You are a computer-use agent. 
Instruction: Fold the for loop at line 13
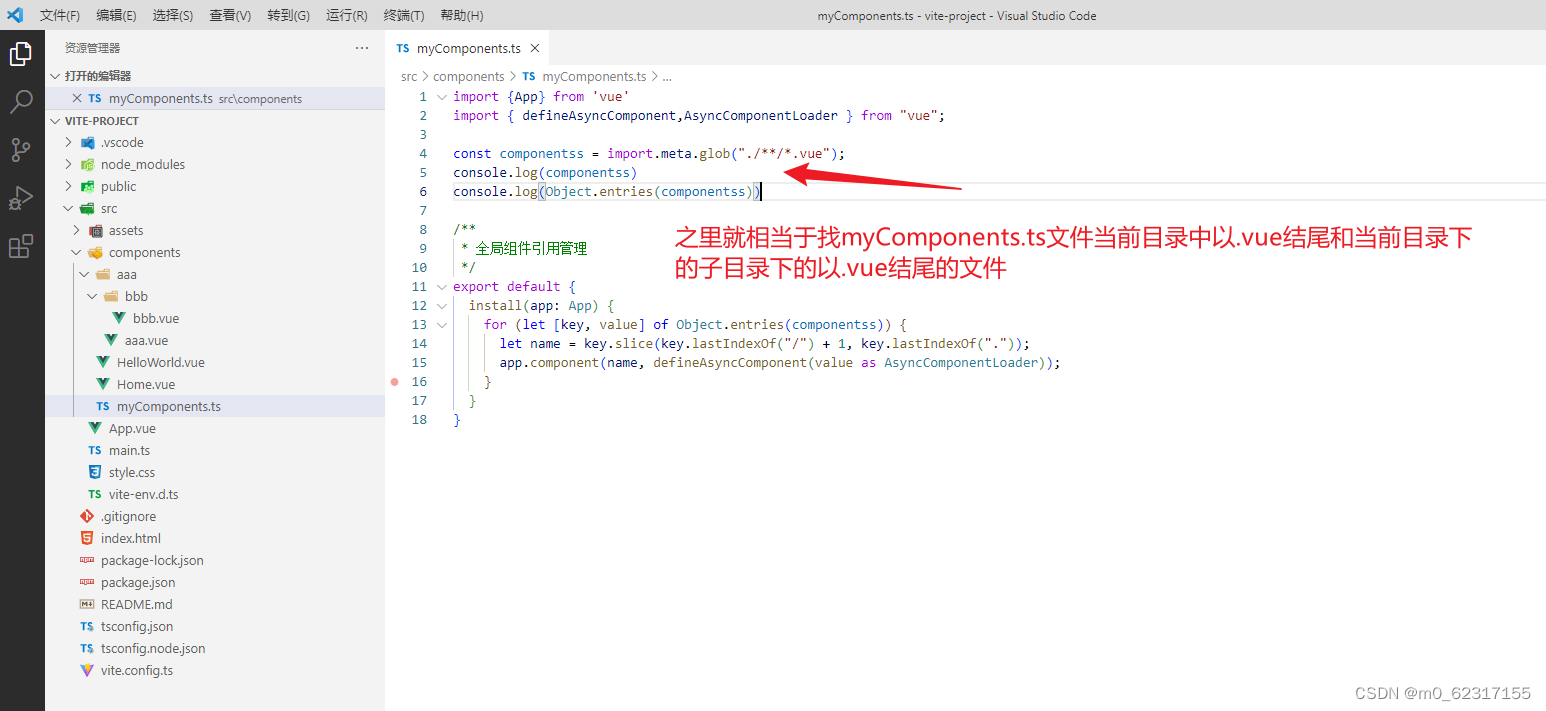[x=441, y=325]
